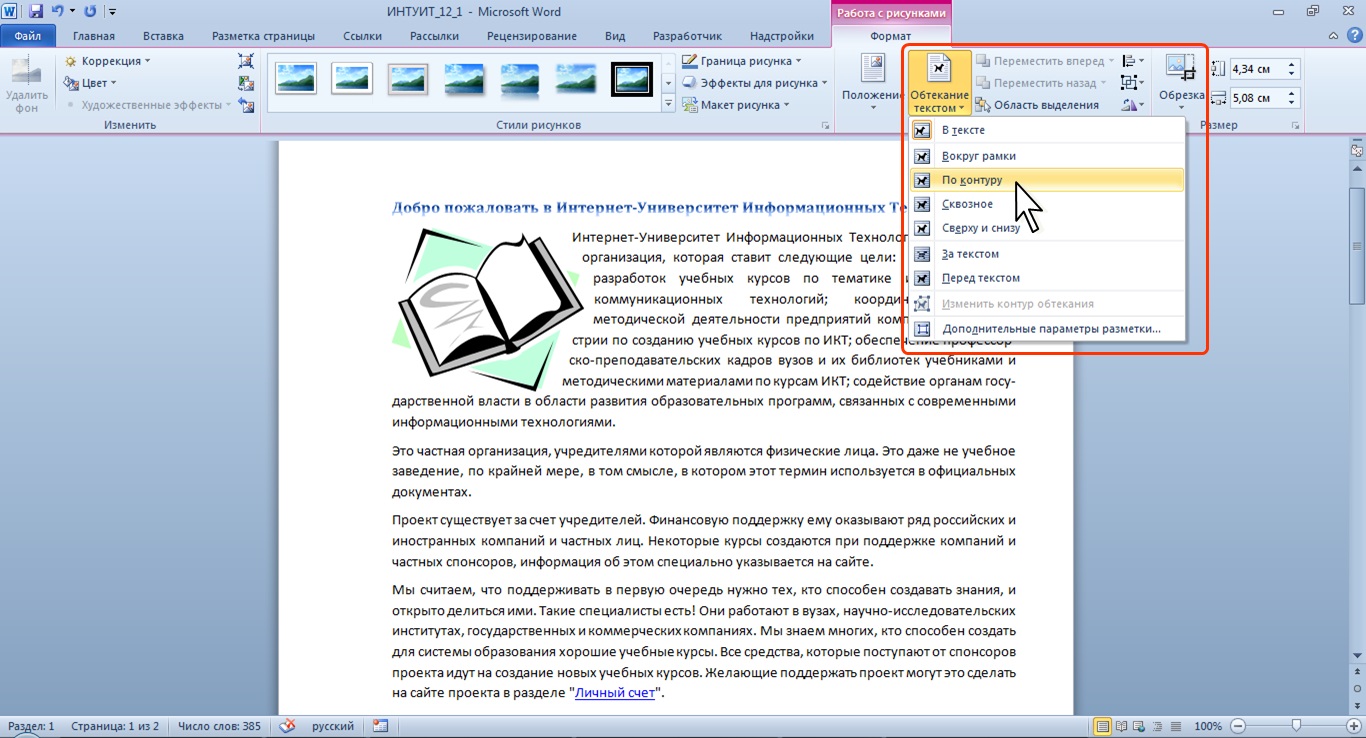
Task: Open Дополнительные параметры разметки
Action: pos(1046,328)
